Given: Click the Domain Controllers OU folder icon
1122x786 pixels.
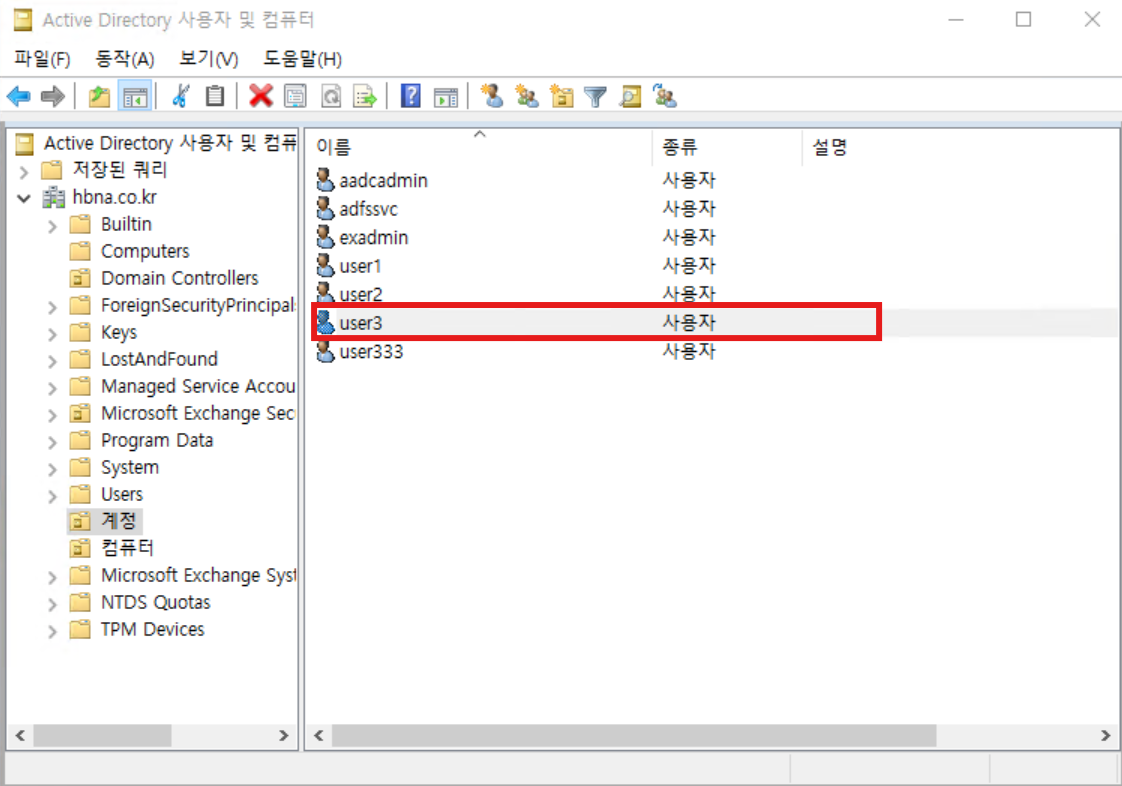Looking at the screenshot, I should (80, 278).
